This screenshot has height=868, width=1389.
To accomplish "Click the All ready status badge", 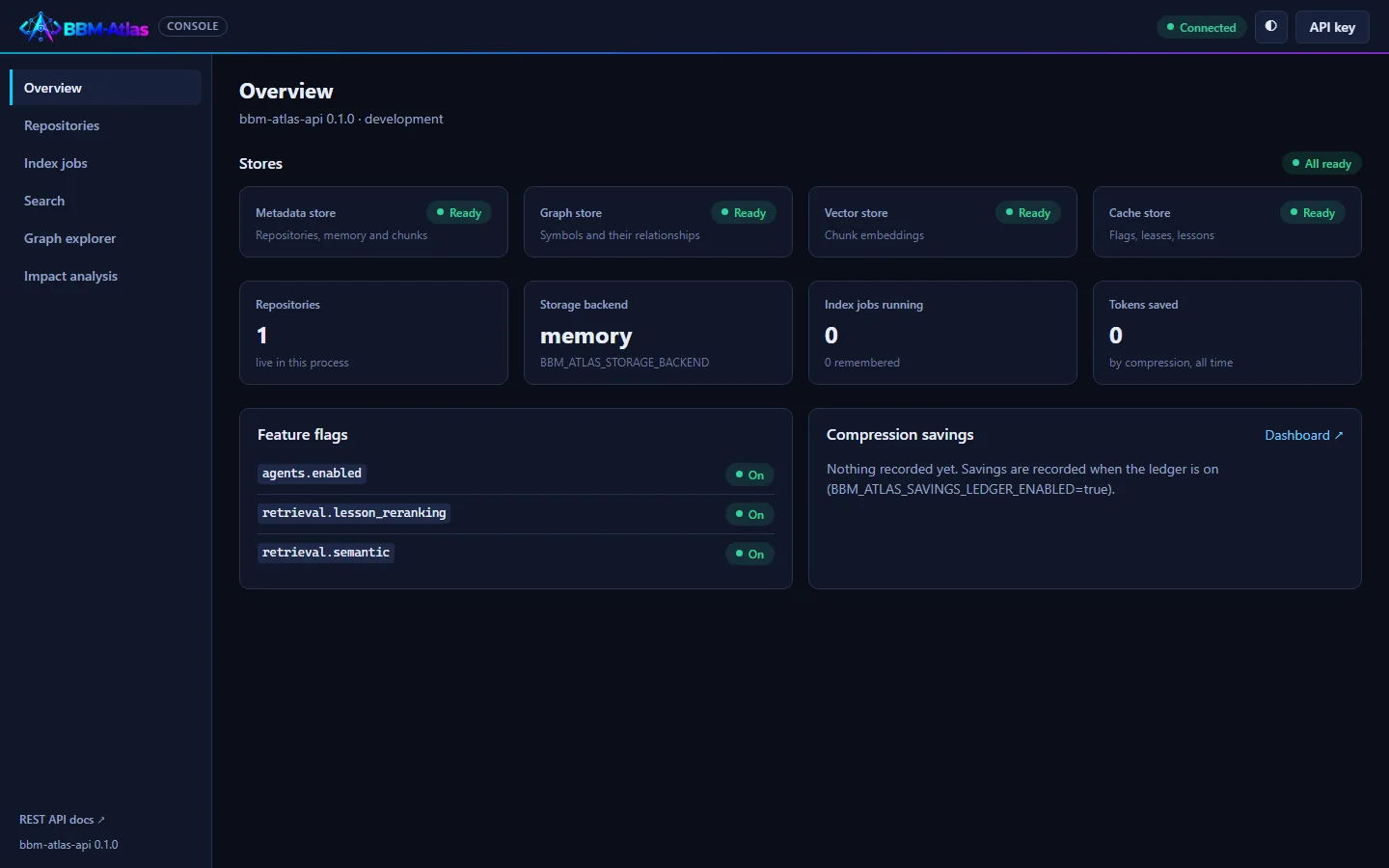I will click(1321, 163).
